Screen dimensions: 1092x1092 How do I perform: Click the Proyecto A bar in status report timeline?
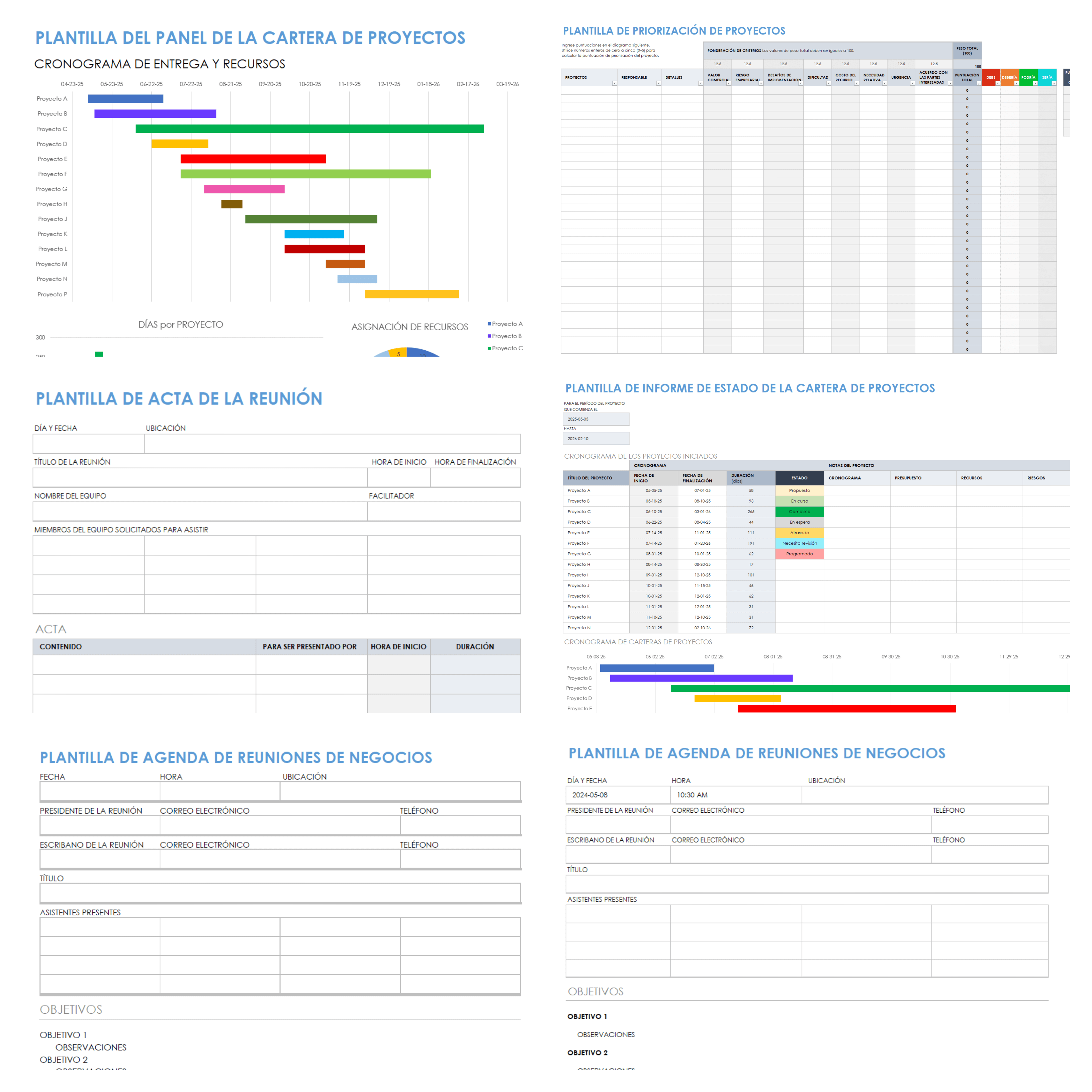(x=657, y=668)
